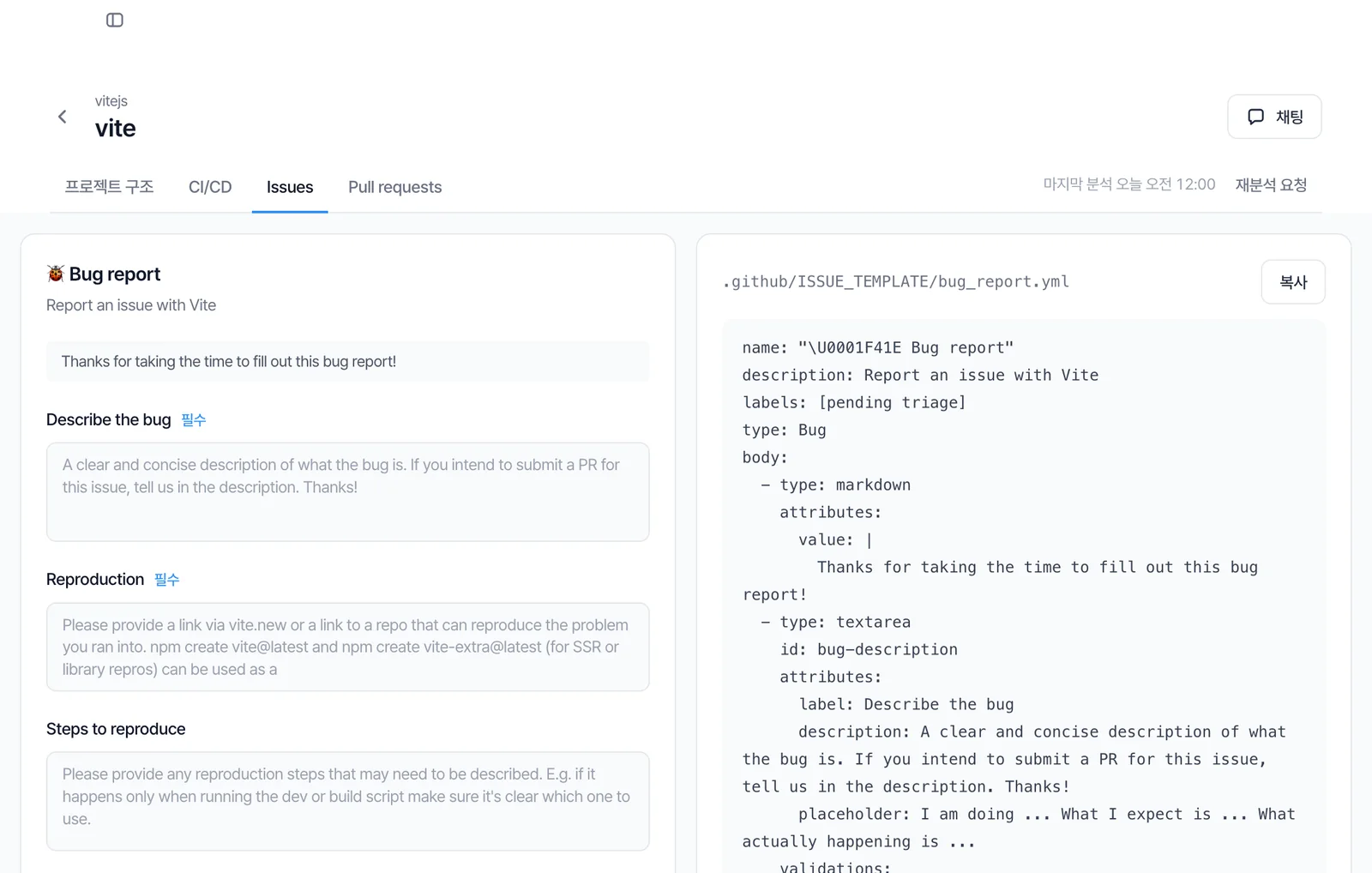Focus the Reproduction text area
Screen dimensions: 1372x873
(348, 647)
